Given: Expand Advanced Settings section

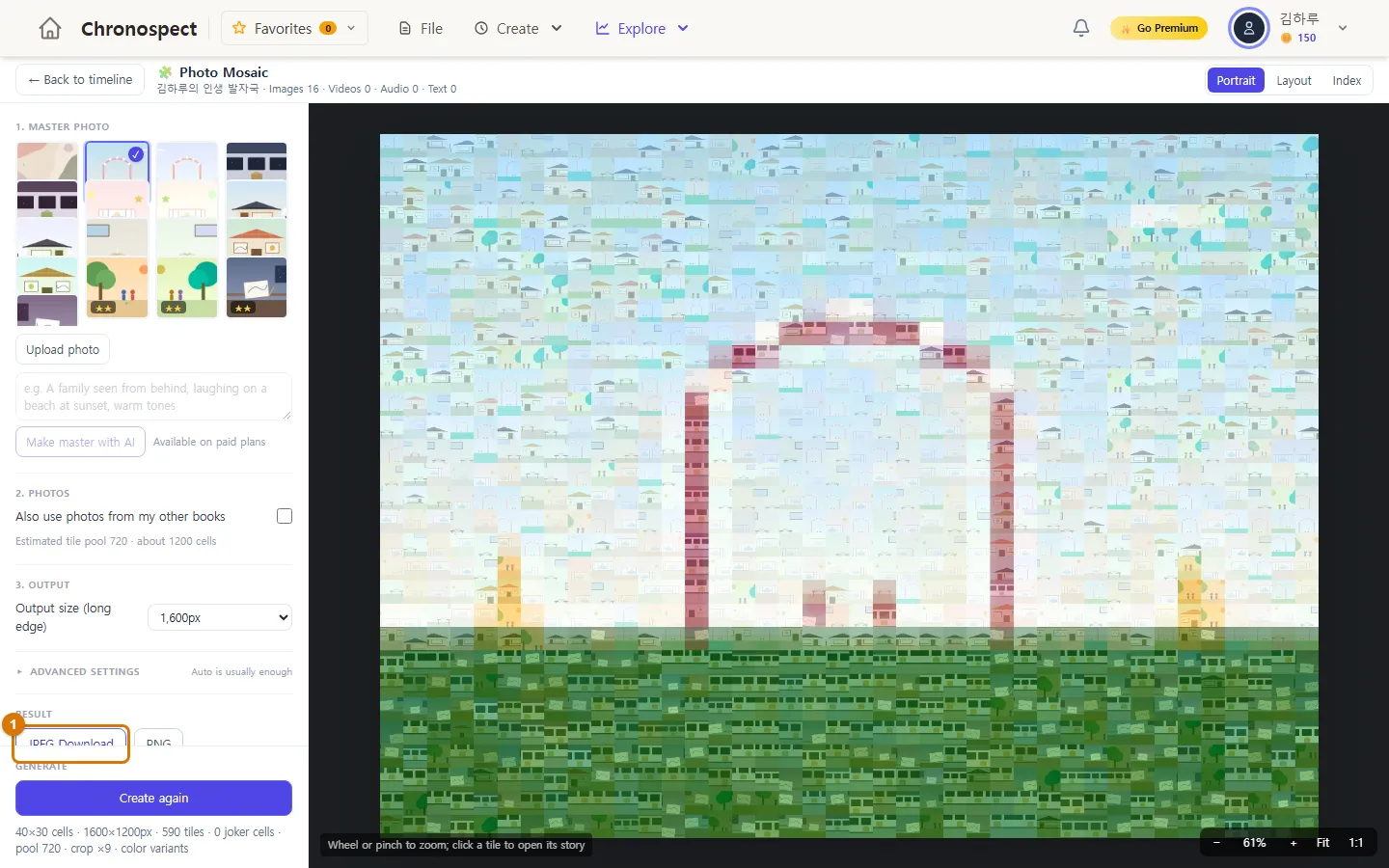Looking at the screenshot, I should coord(78,671).
